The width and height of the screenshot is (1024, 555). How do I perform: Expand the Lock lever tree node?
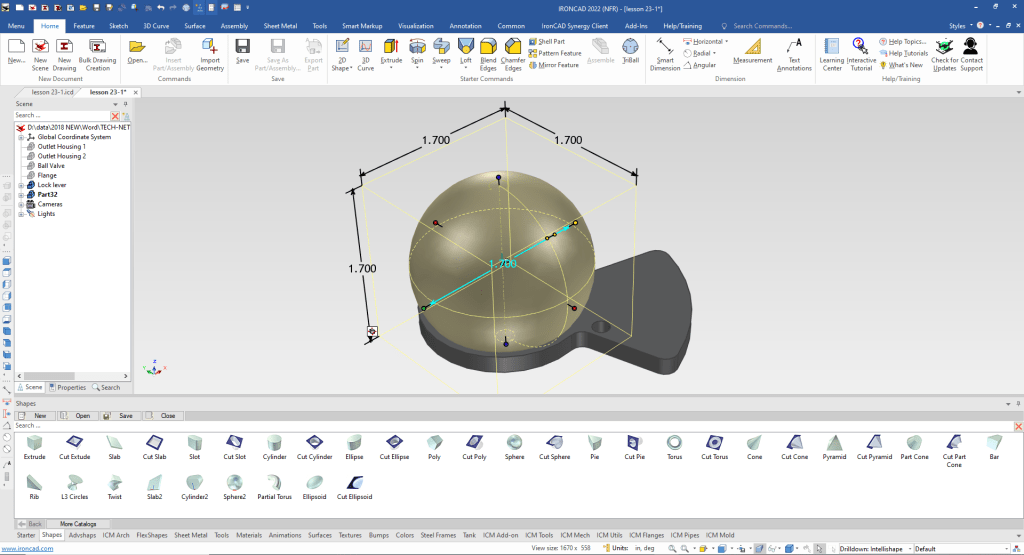[21, 185]
